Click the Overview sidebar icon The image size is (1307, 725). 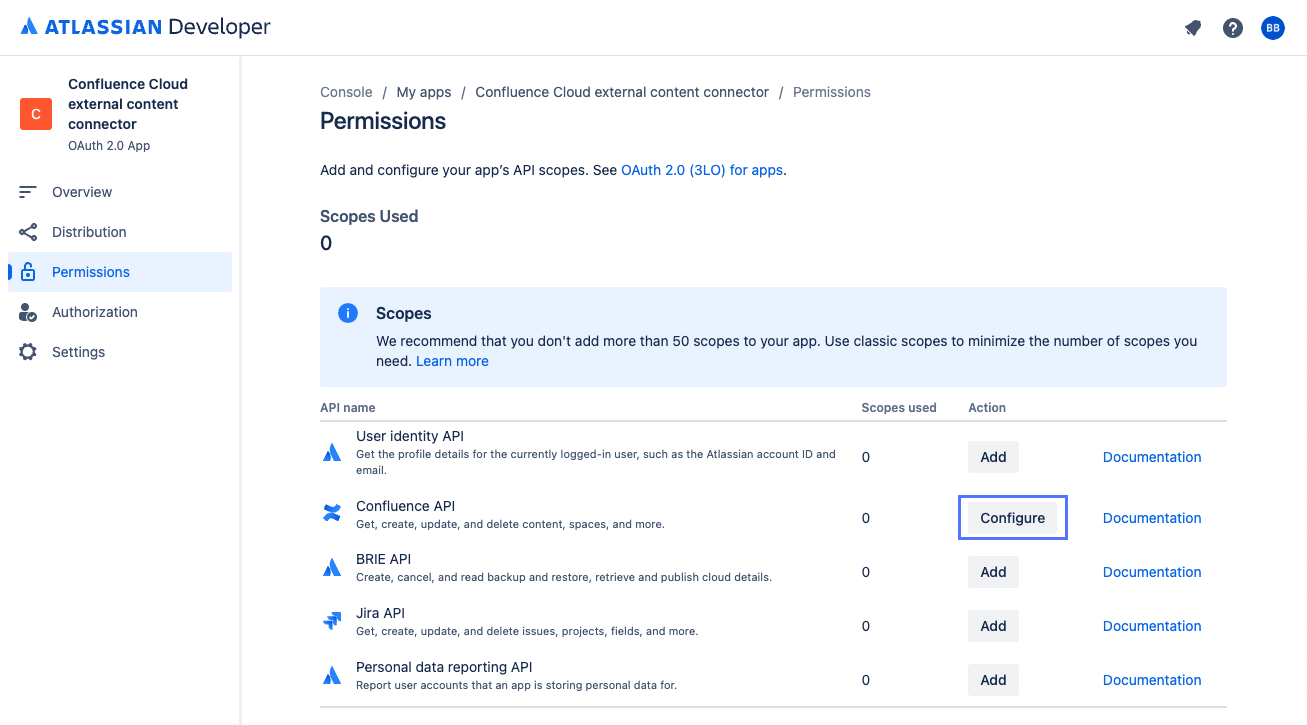point(28,192)
